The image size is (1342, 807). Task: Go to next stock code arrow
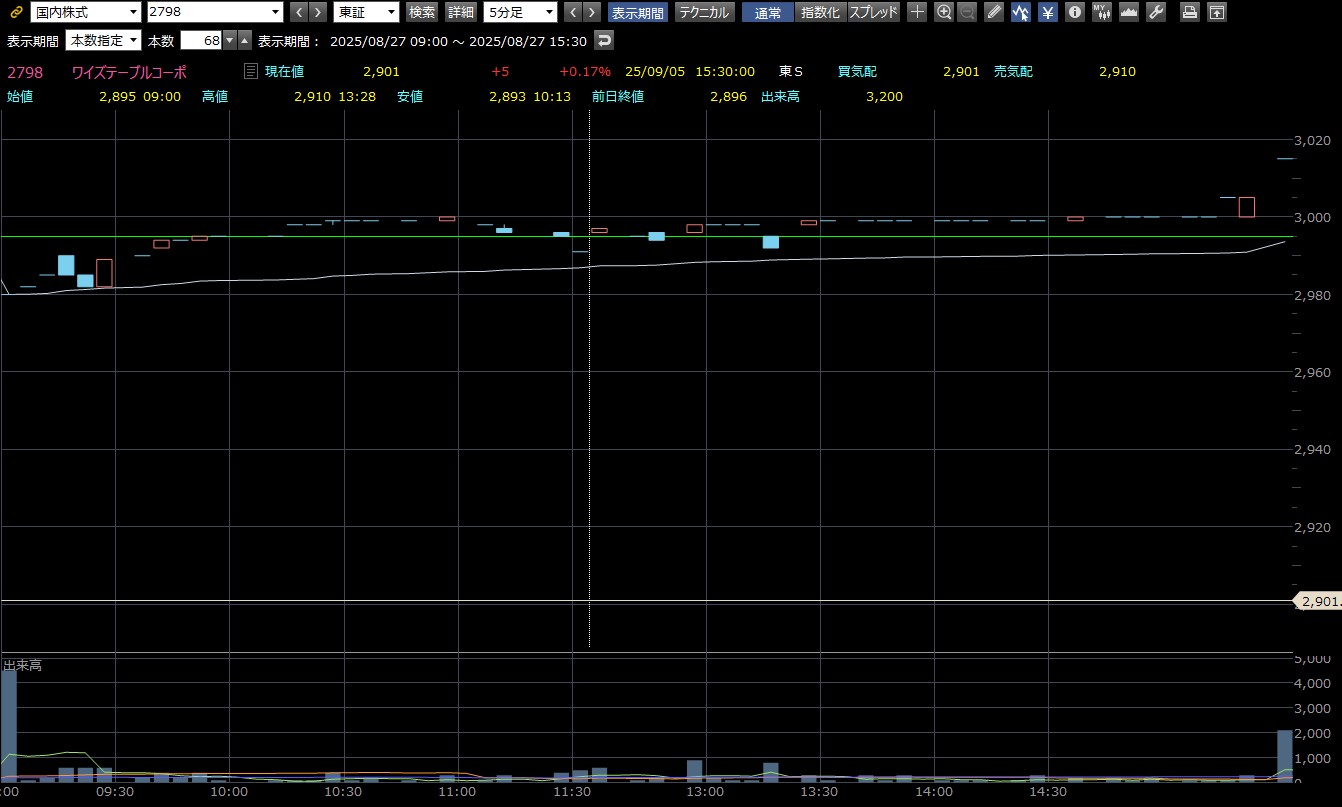coord(318,12)
